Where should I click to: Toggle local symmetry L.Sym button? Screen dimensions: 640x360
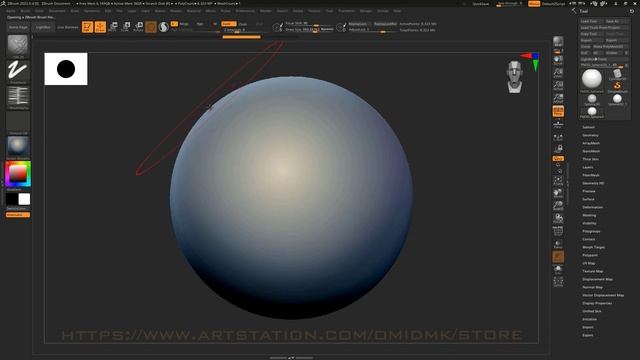tap(558, 138)
